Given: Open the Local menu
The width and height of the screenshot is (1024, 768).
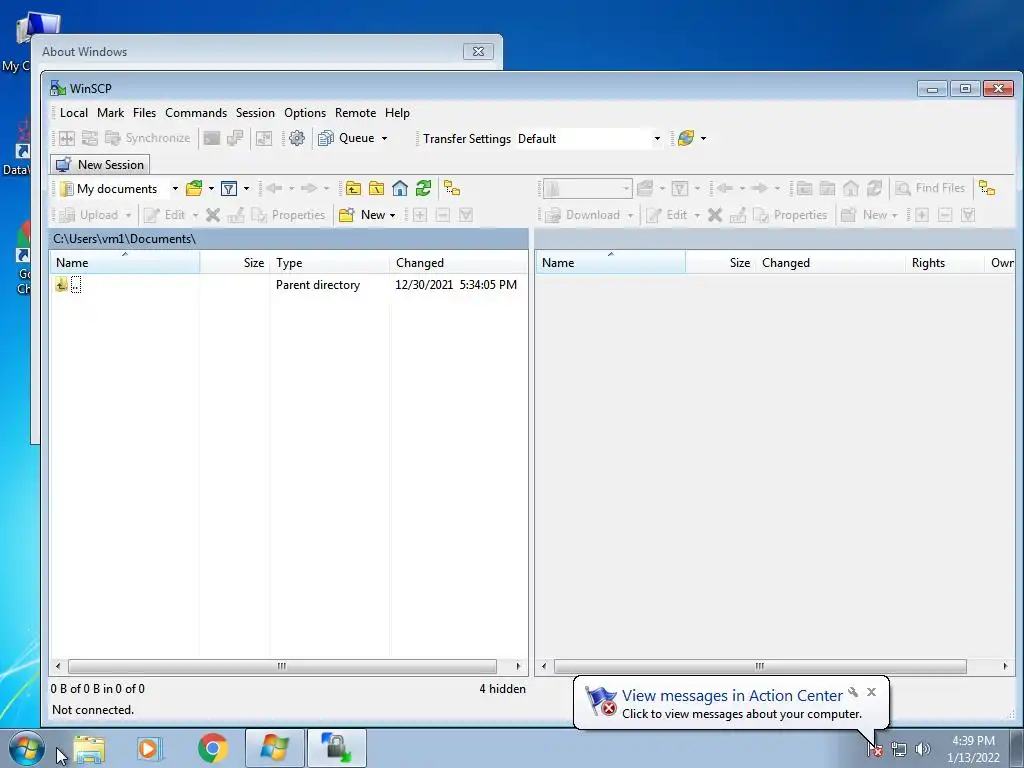Looking at the screenshot, I should tap(74, 113).
